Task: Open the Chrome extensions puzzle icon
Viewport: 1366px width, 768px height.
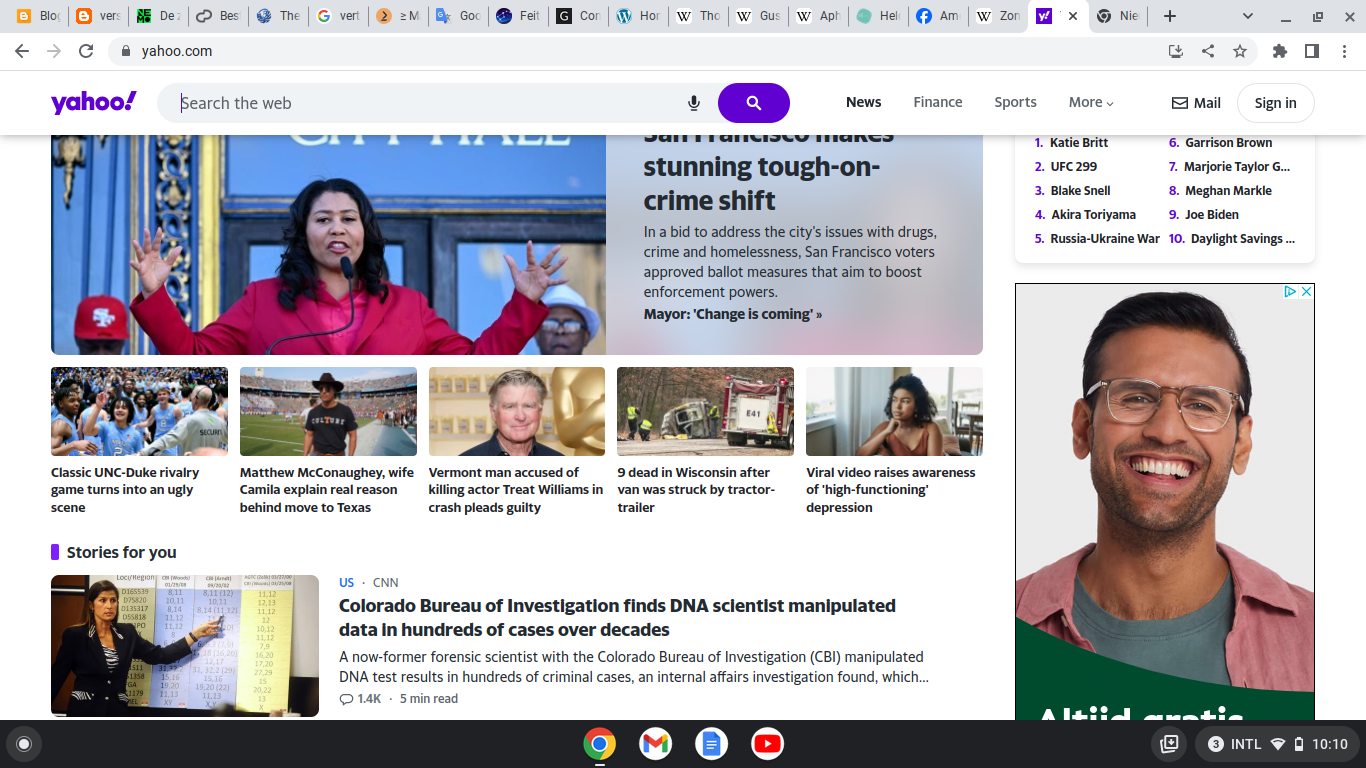Action: coord(1280,51)
